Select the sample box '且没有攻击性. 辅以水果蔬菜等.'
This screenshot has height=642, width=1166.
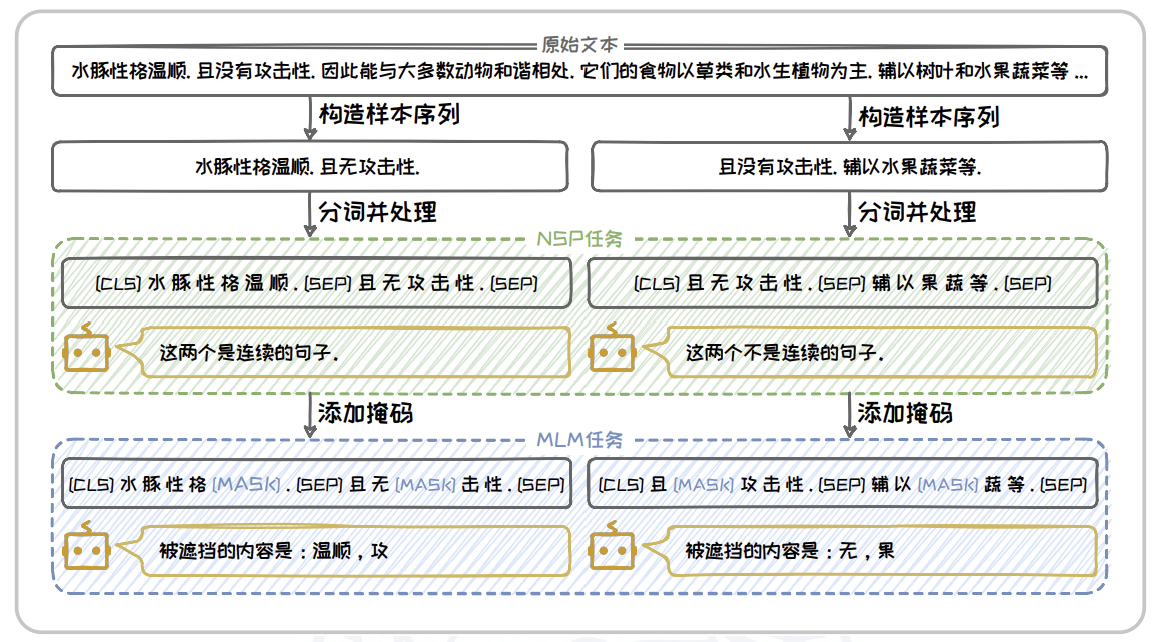[849, 167]
